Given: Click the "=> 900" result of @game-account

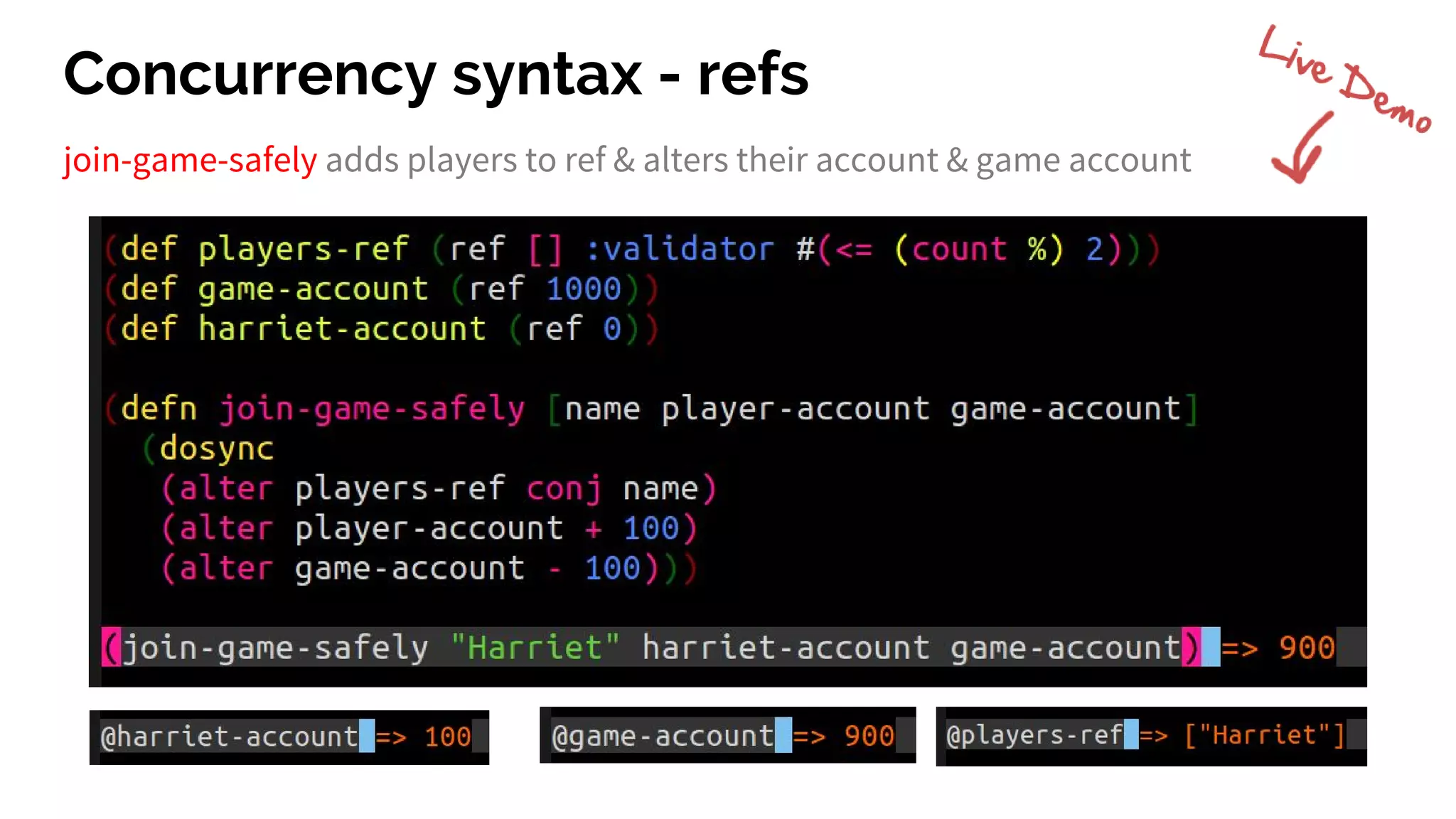Looking at the screenshot, I should (x=844, y=737).
